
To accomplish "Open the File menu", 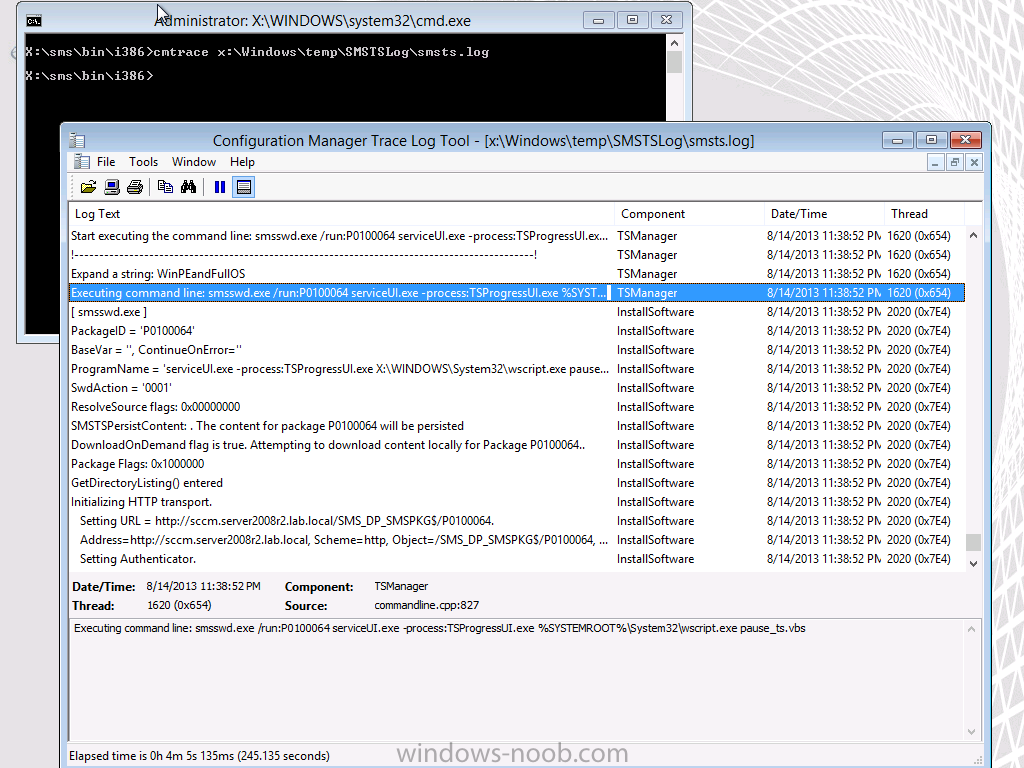I will [106, 162].
